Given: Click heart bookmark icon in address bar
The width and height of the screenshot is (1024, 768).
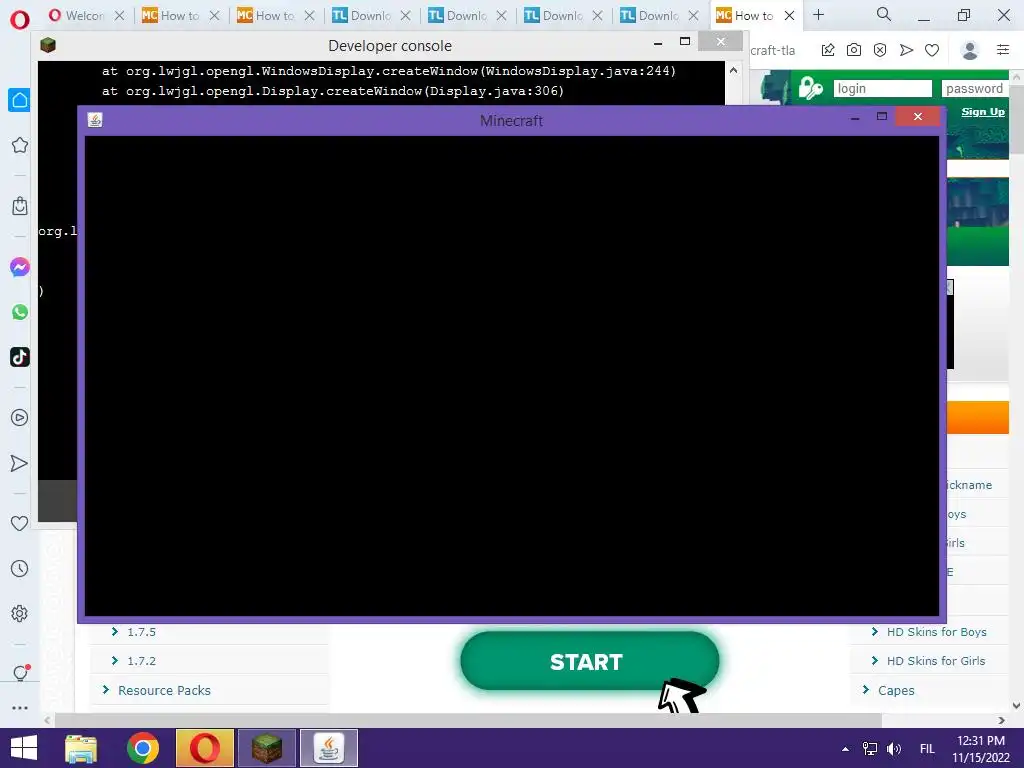Looking at the screenshot, I should [x=932, y=50].
